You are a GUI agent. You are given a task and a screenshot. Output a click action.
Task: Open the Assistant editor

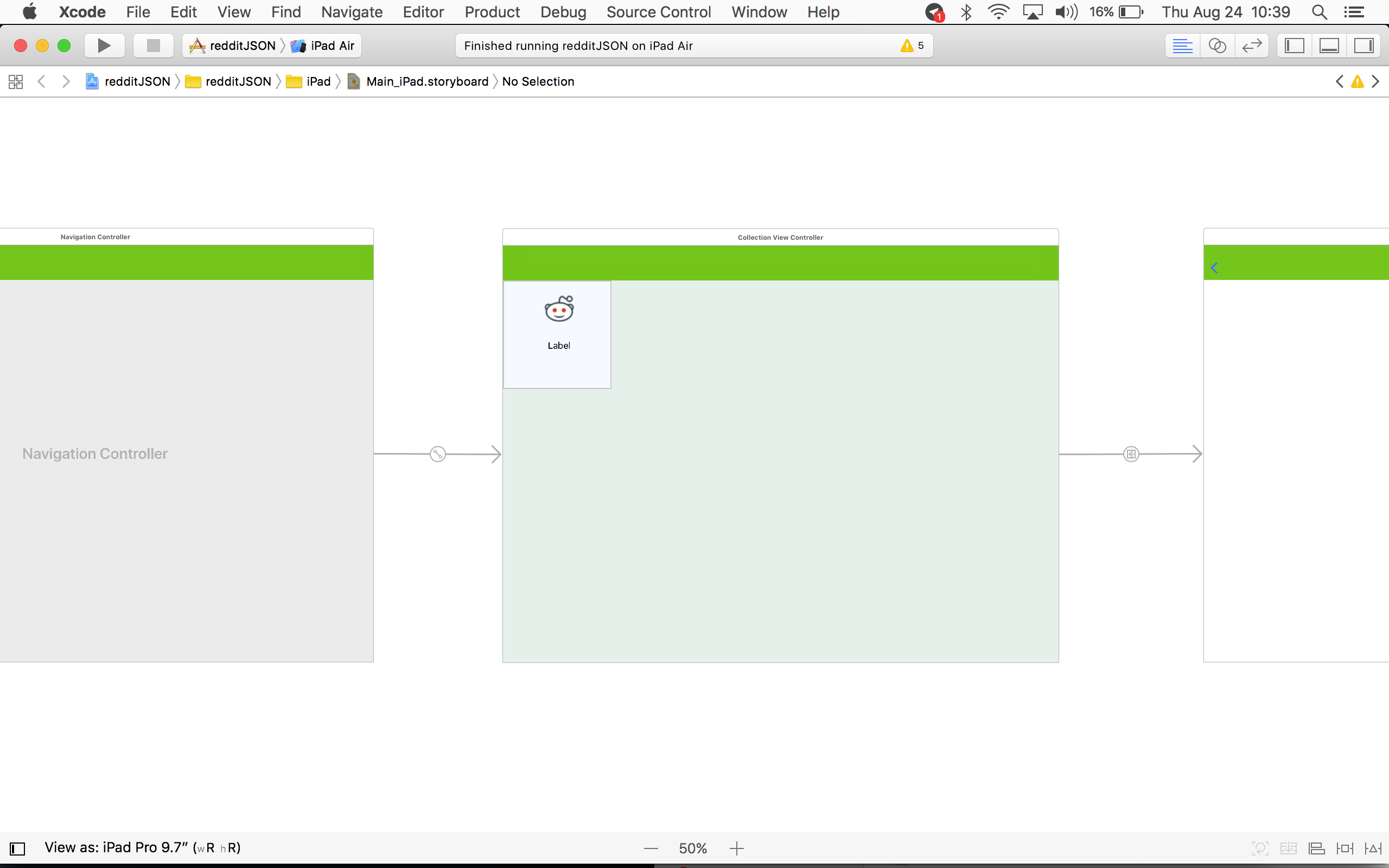click(1217, 46)
